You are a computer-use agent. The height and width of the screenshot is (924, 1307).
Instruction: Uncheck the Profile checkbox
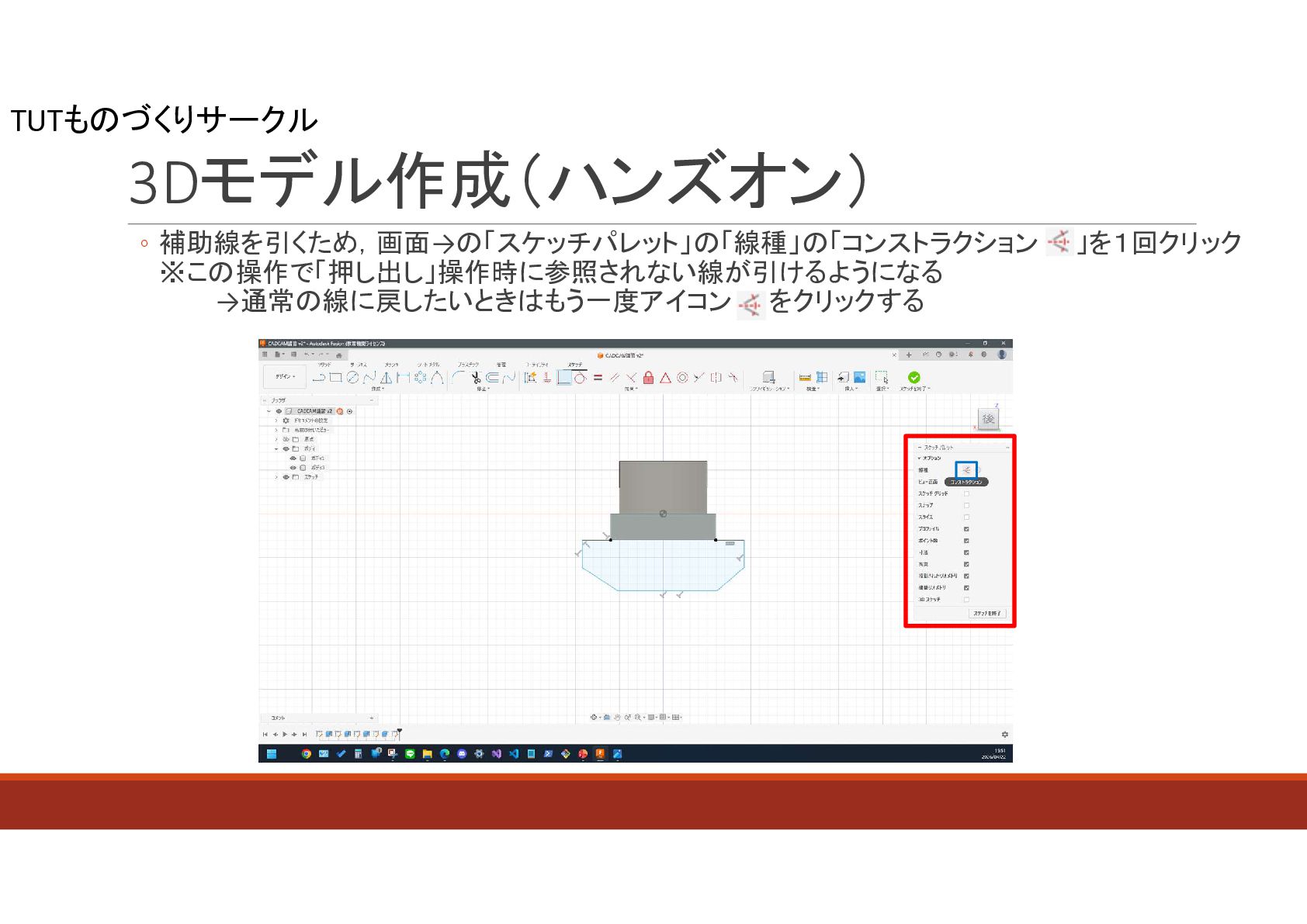click(x=966, y=529)
